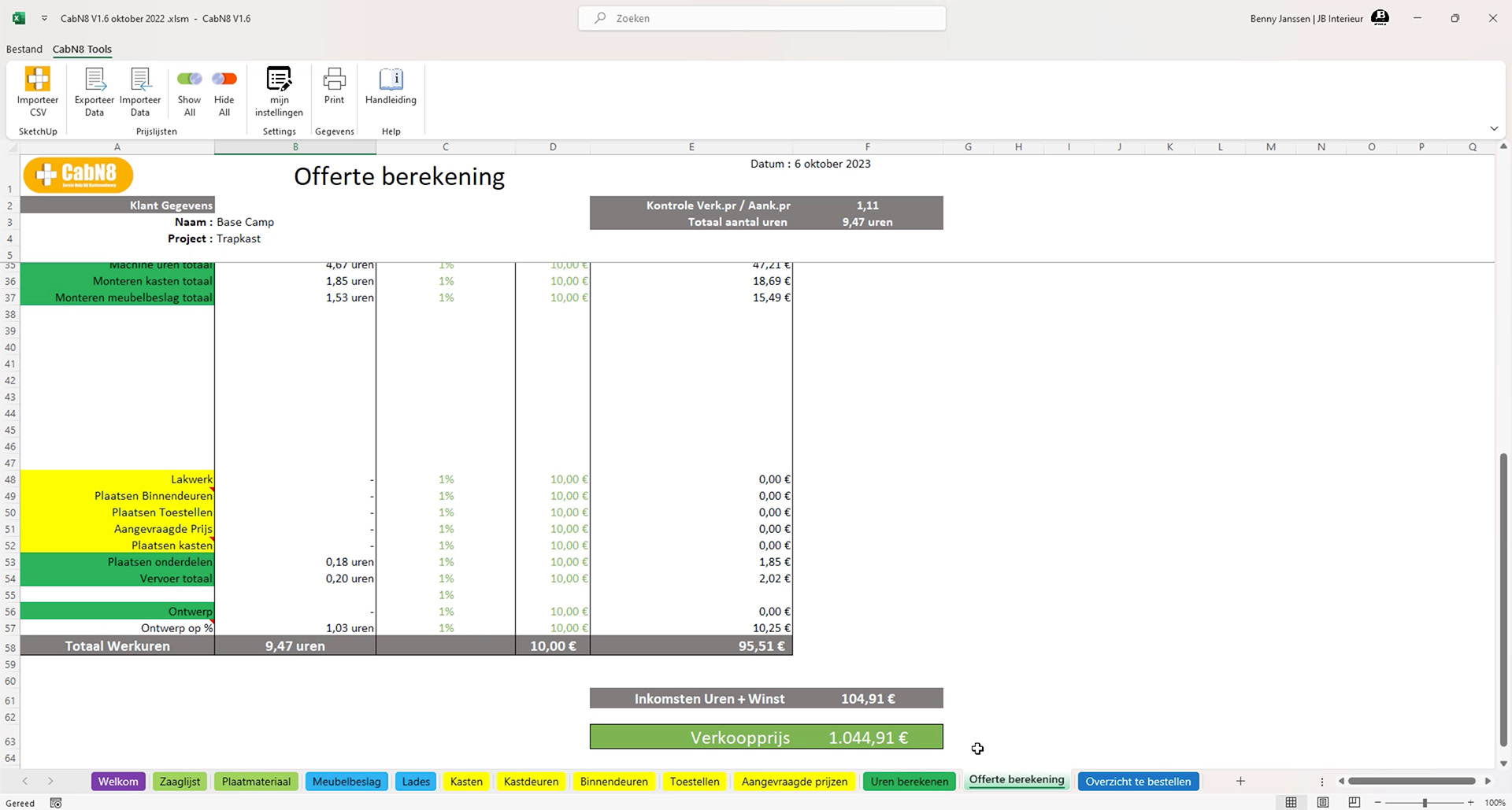
Task: Add a new worksheet with the plus button
Action: tap(1239, 781)
